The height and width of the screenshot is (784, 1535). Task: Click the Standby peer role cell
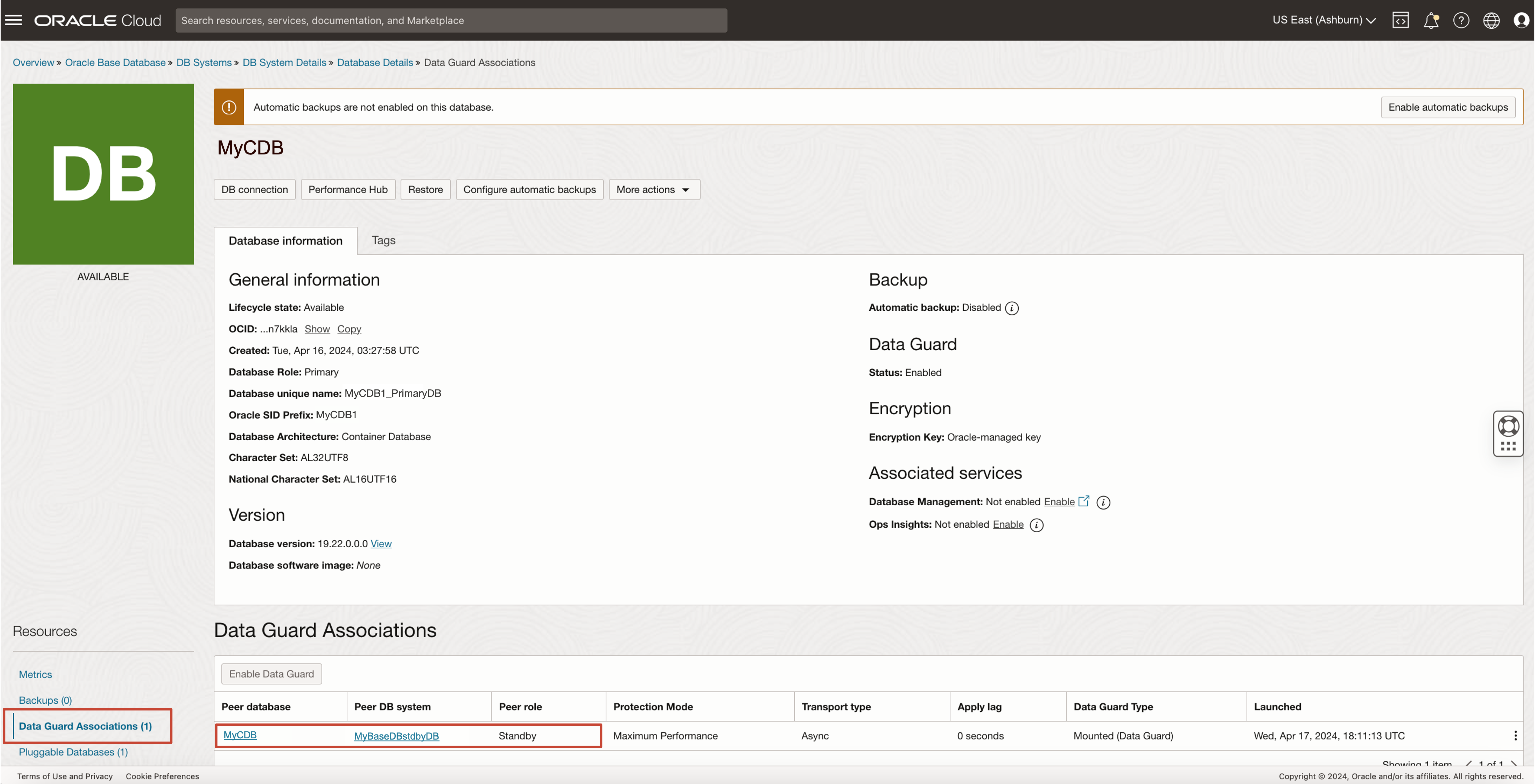click(x=517, y=736)
